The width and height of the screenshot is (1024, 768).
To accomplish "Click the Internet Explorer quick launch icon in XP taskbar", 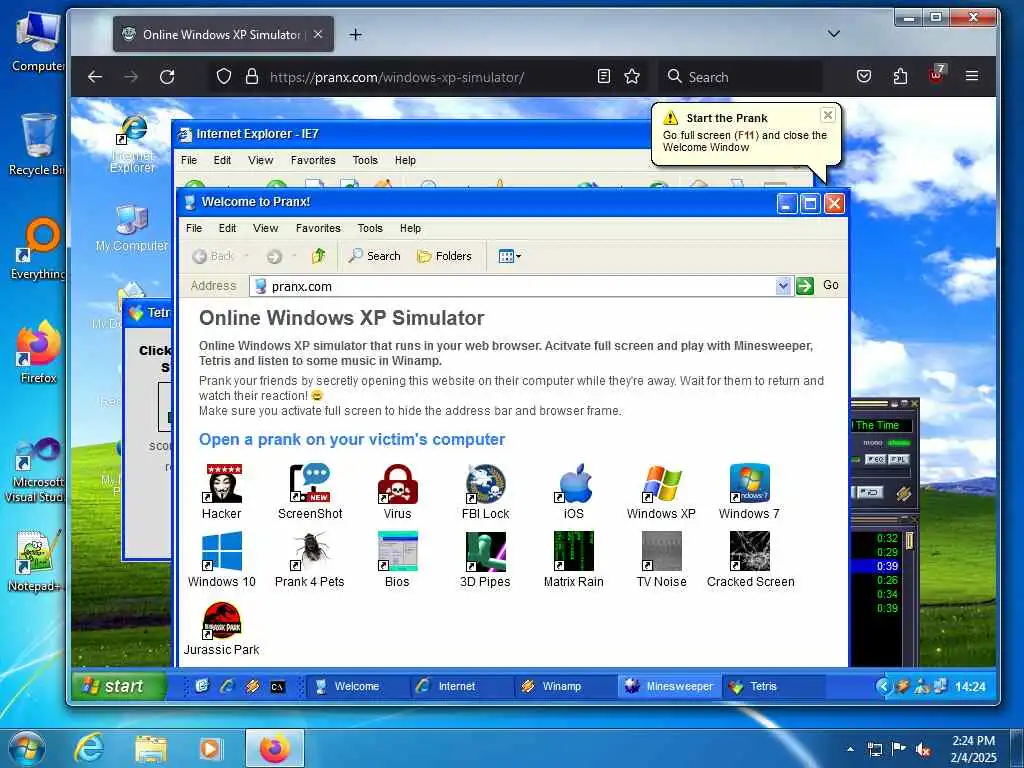I will pyautogui.click(x=227, y=686).
